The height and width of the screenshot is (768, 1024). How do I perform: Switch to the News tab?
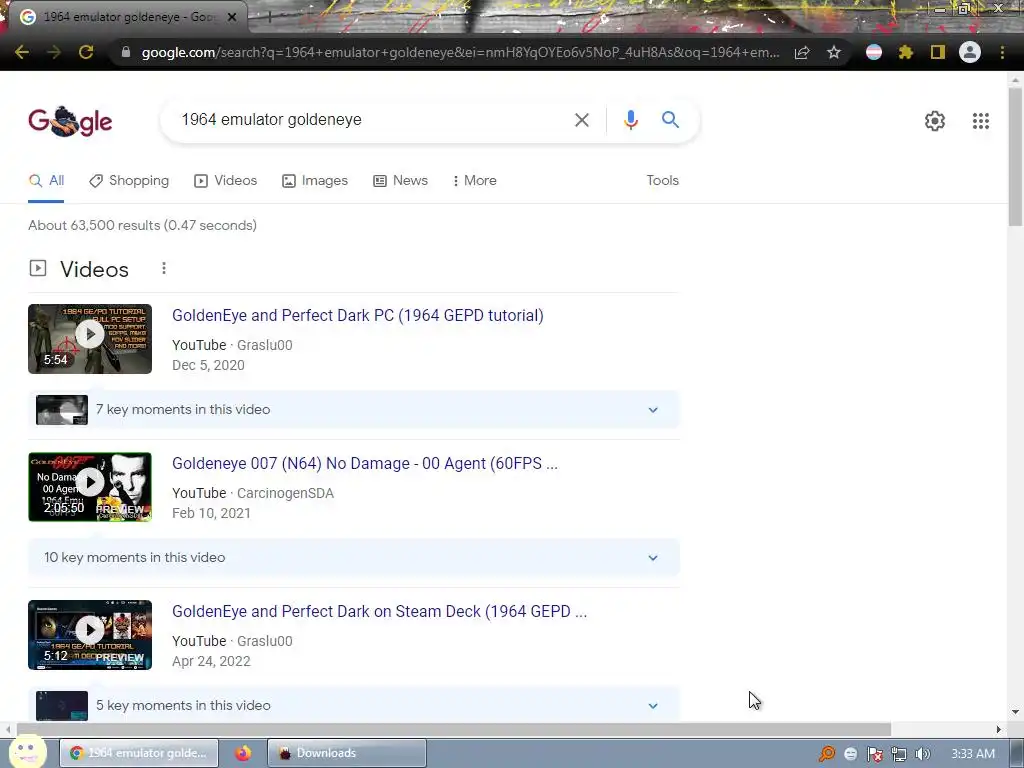[x=400, y=181]
